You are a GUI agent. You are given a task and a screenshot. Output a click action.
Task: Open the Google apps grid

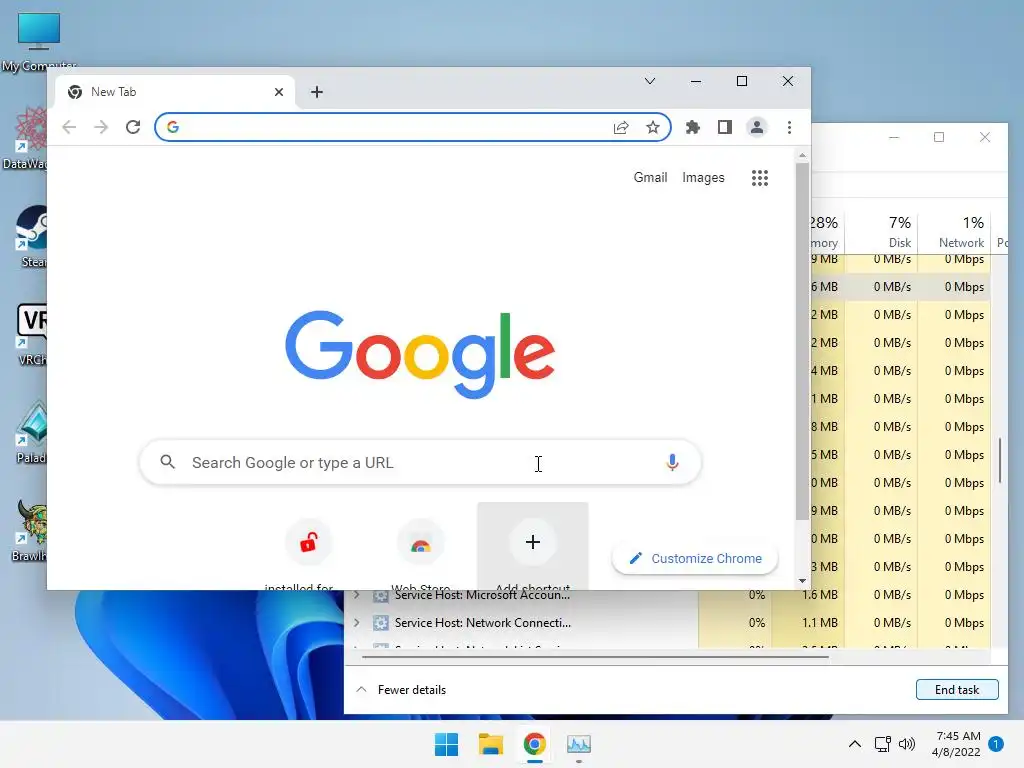tap(760, 178)
